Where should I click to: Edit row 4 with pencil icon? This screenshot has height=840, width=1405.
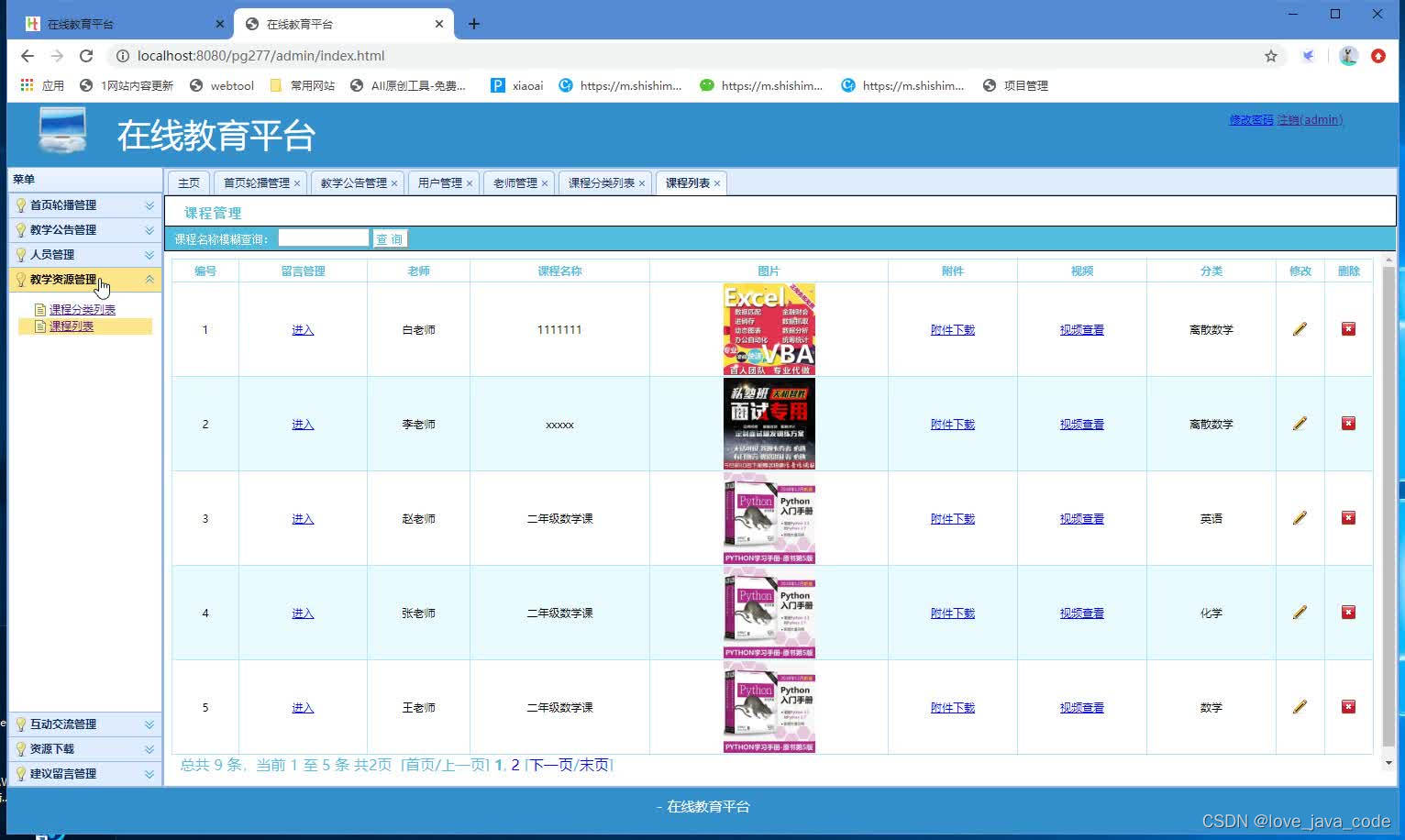pos(1300,613)
